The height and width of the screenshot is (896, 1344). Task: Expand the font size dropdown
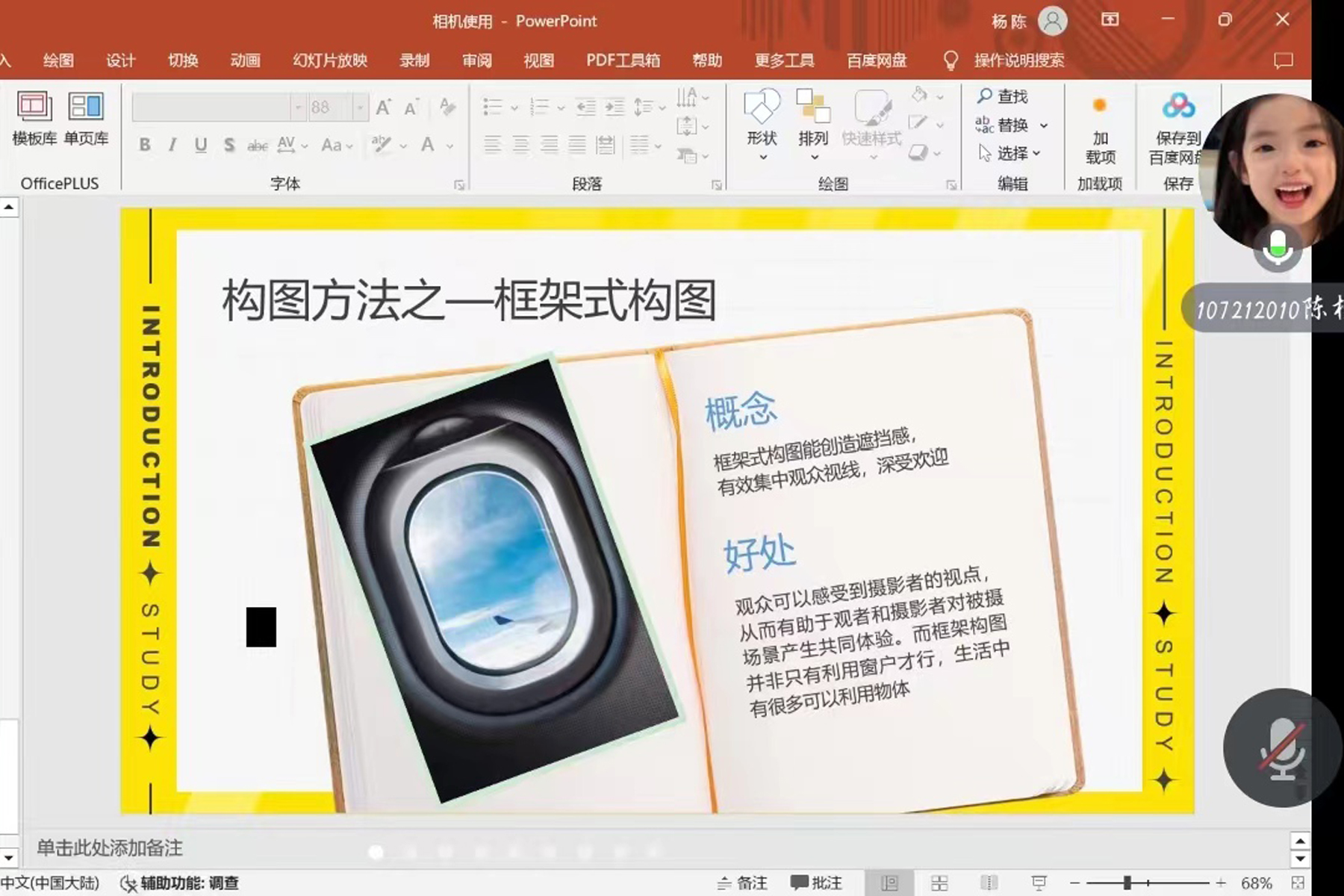click(360, 108)
